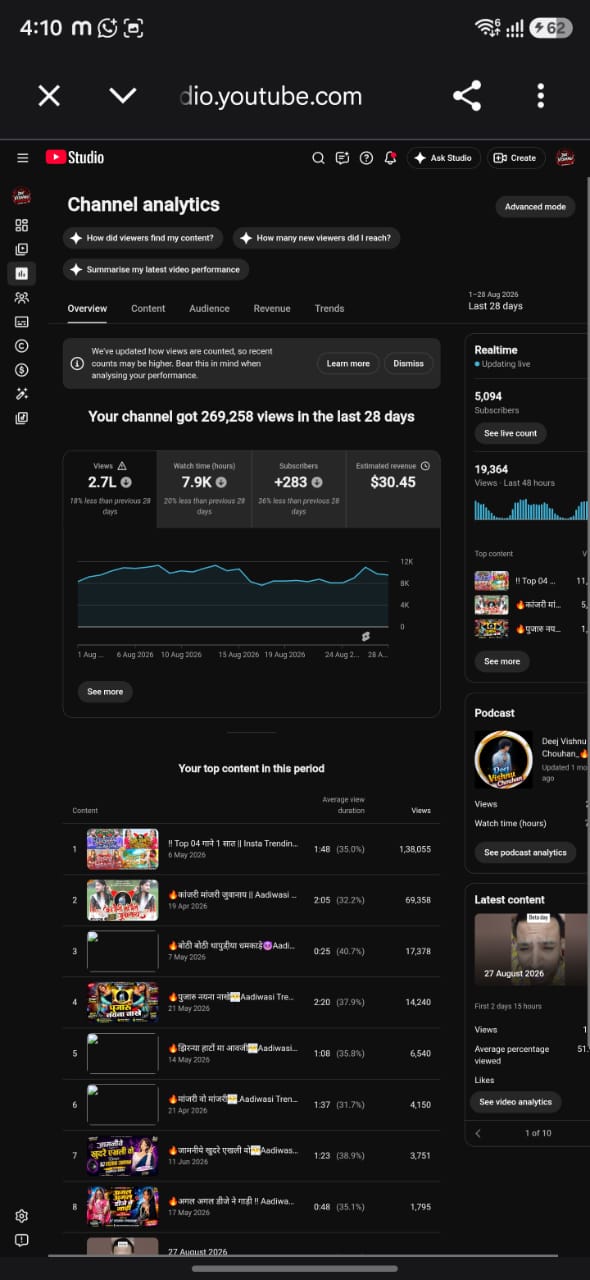The height and width of the screenshot is (1280, 590).
Task: Open the channel avatar in the sidebar
Action: pyautogui.click(x=21, y=196)
